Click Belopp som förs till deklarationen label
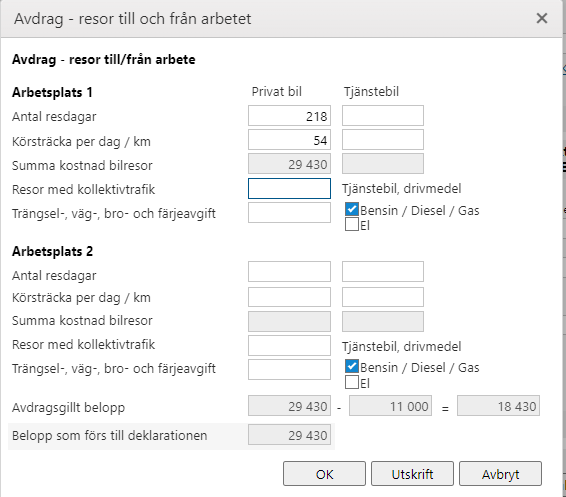Screen dimensions: 566x497 click(x=110, y=435)
